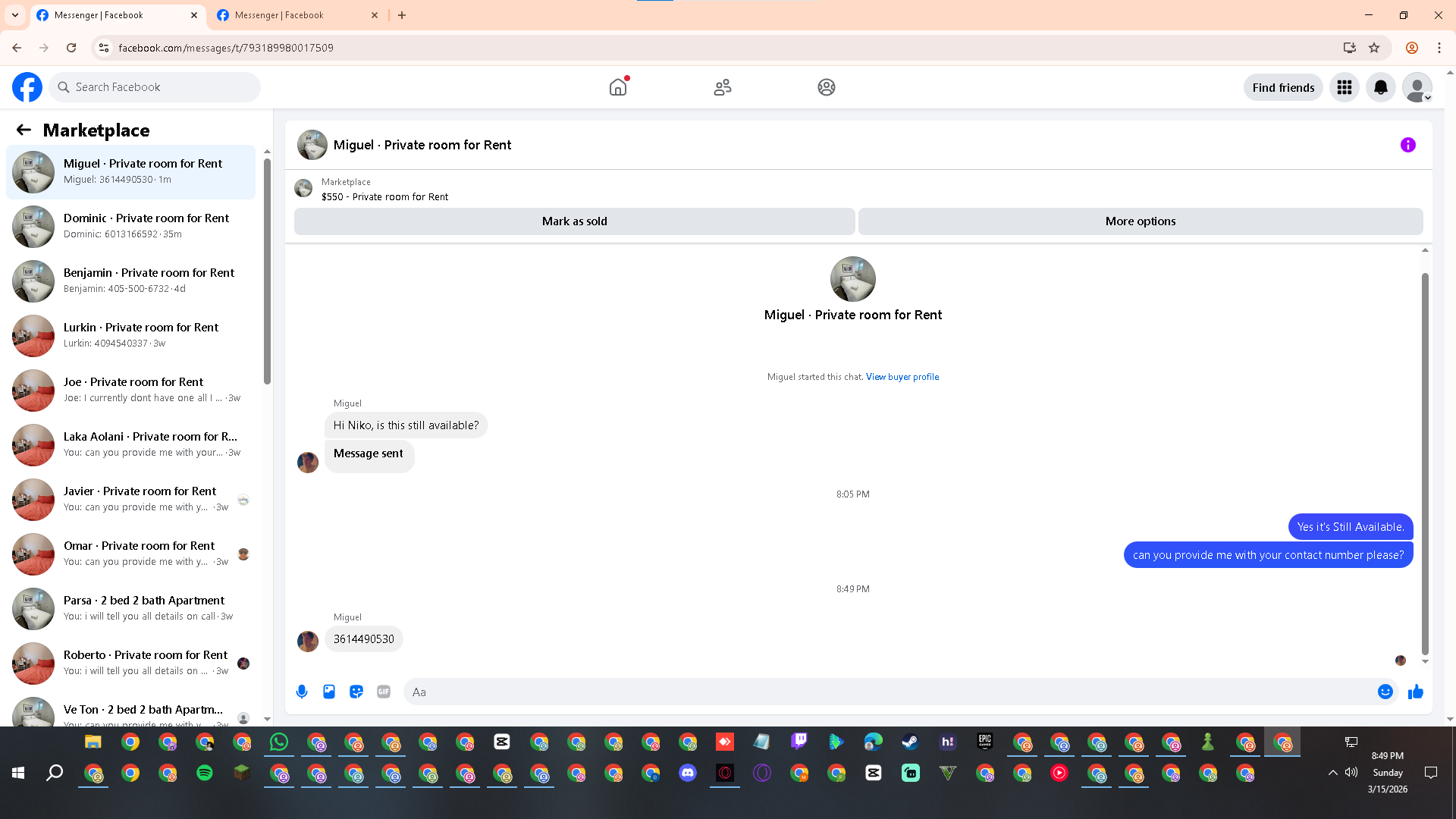Image resolution: width=1456 pixels, height=819 pixels.
Task: View site information icon beside the URL
Action: (104, 48)
